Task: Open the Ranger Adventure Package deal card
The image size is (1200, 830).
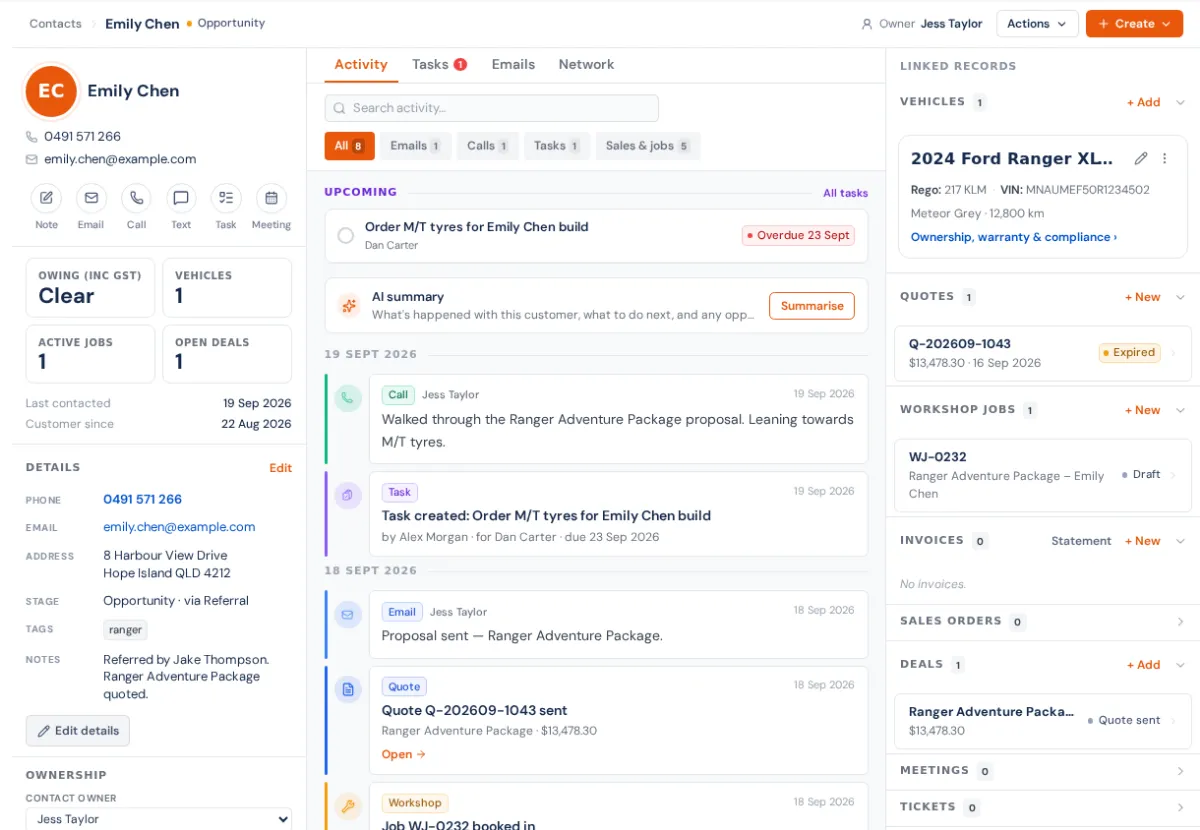Action: point(1043,721)
